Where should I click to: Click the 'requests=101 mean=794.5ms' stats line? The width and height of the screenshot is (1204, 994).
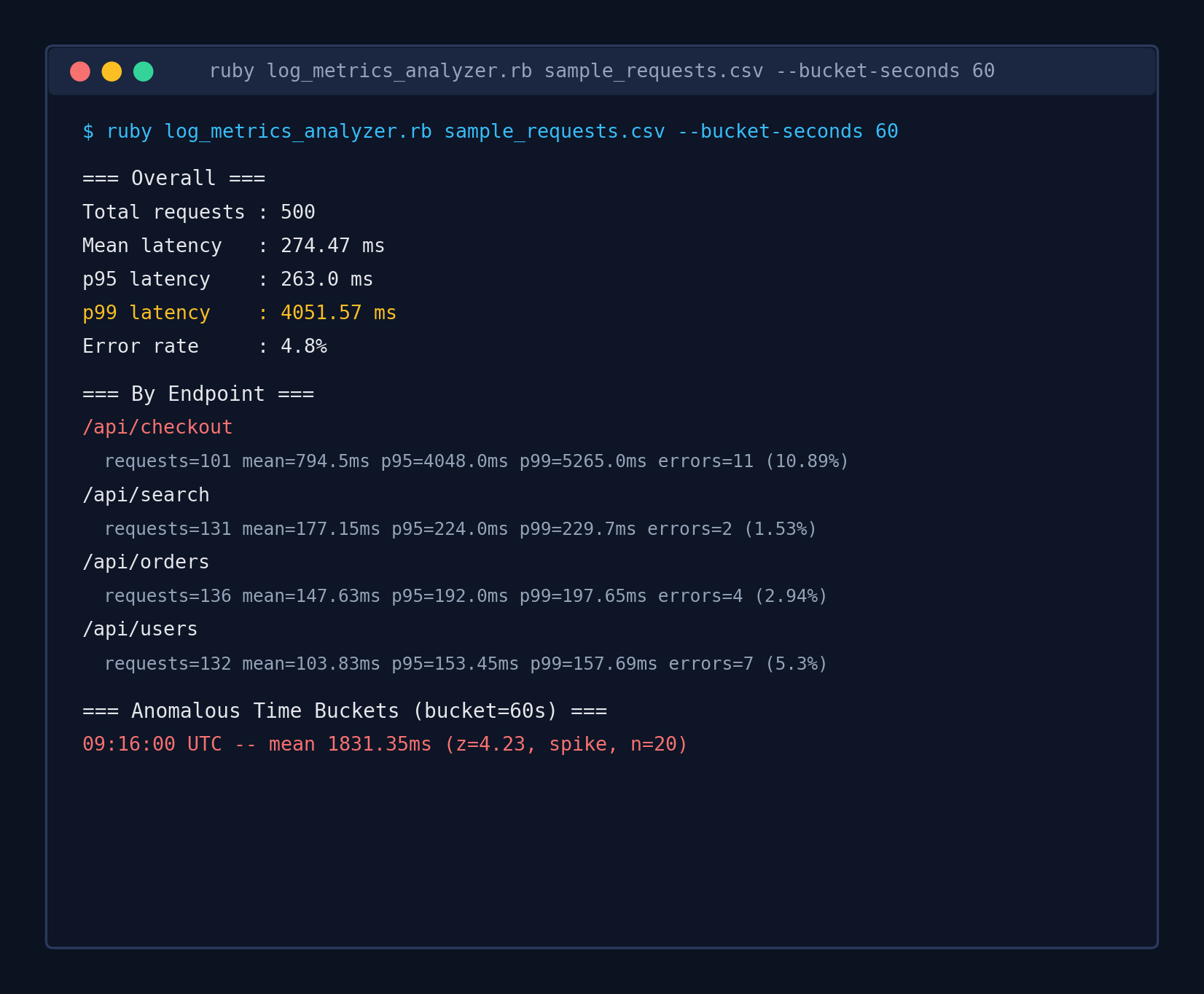click(477, 461)
